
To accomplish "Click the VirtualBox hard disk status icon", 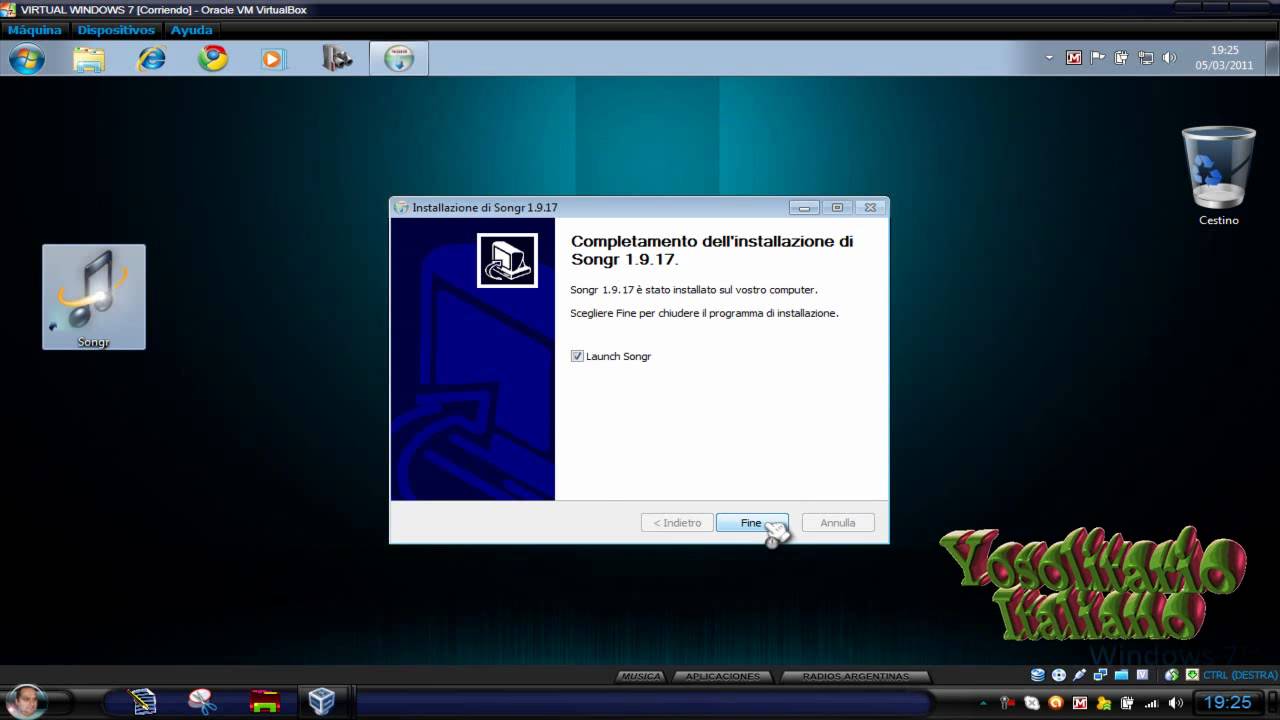I will tap(1038, 675).
